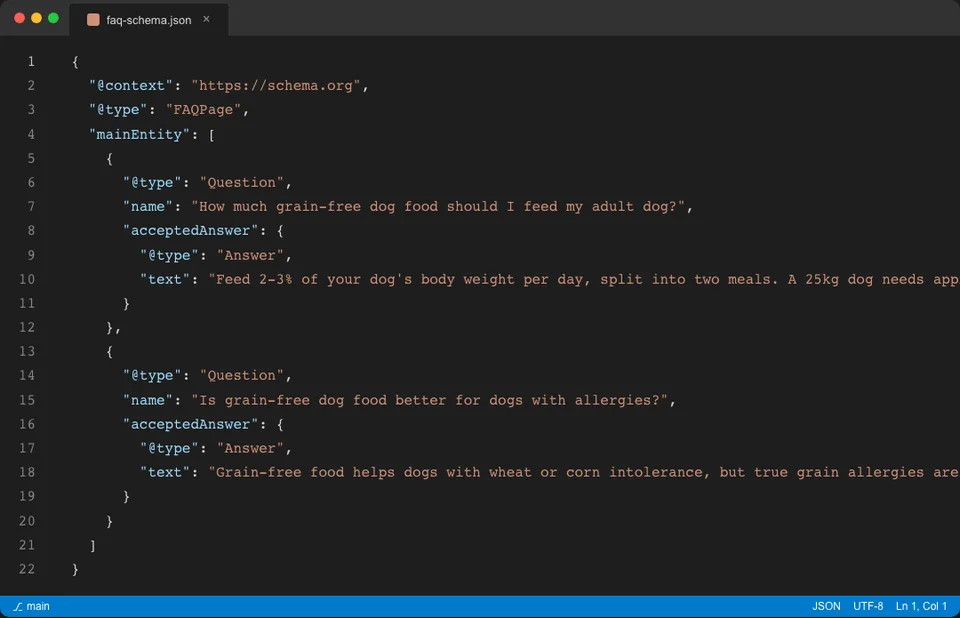Click the schema.org URL string on line 2
Image resolution: width=960 pixels, height=618 pixels.
[x=277, y=85]
